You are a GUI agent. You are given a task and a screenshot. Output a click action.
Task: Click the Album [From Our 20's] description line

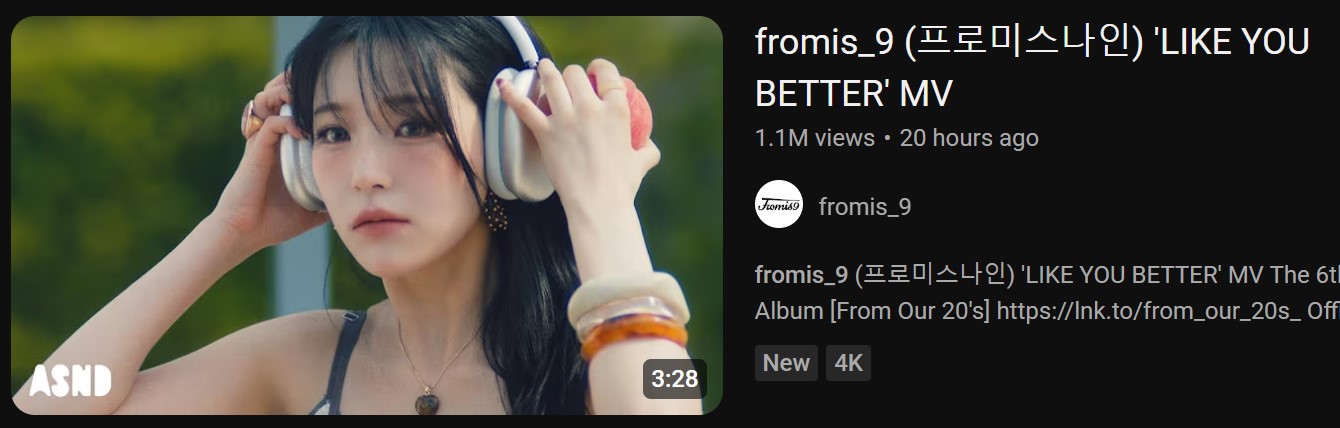[873, 311]
